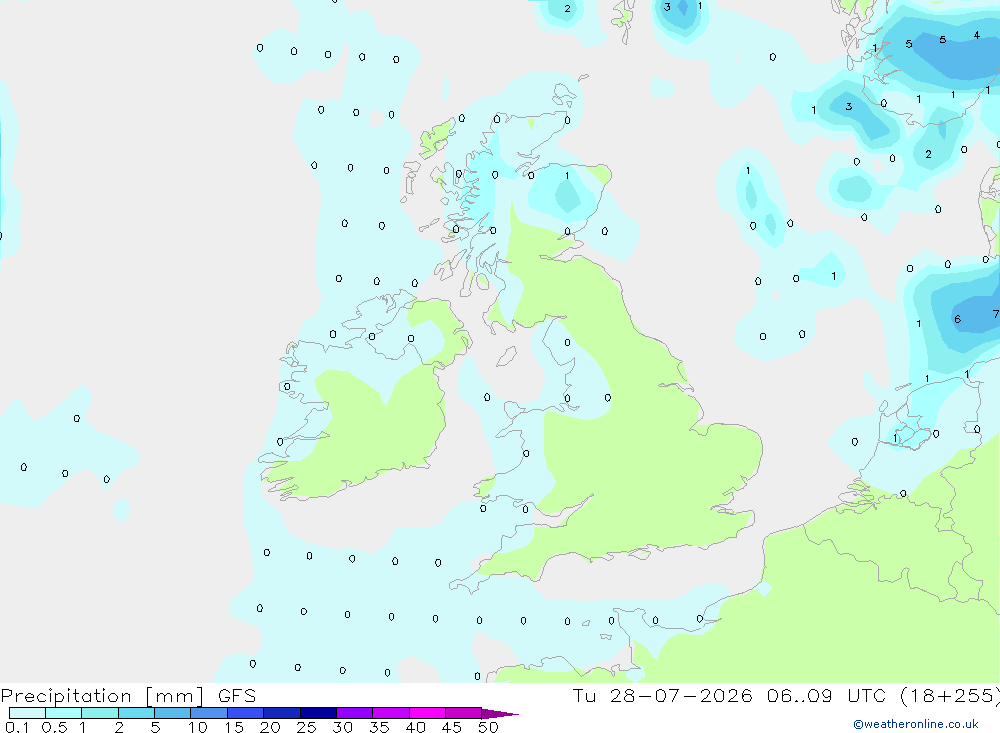This screenshot has width=1000, height=733.
Task: Click the '15' legend scale label
Action: [x=234, y=727]
